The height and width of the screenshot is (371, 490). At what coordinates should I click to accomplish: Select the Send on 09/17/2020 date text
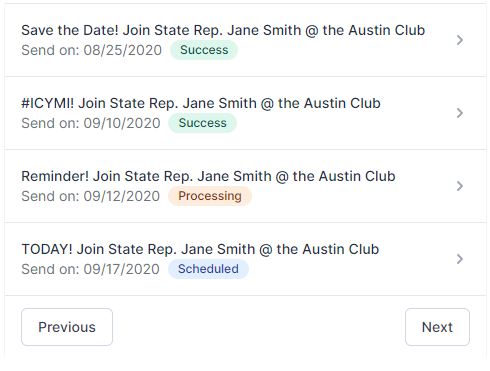90,269
